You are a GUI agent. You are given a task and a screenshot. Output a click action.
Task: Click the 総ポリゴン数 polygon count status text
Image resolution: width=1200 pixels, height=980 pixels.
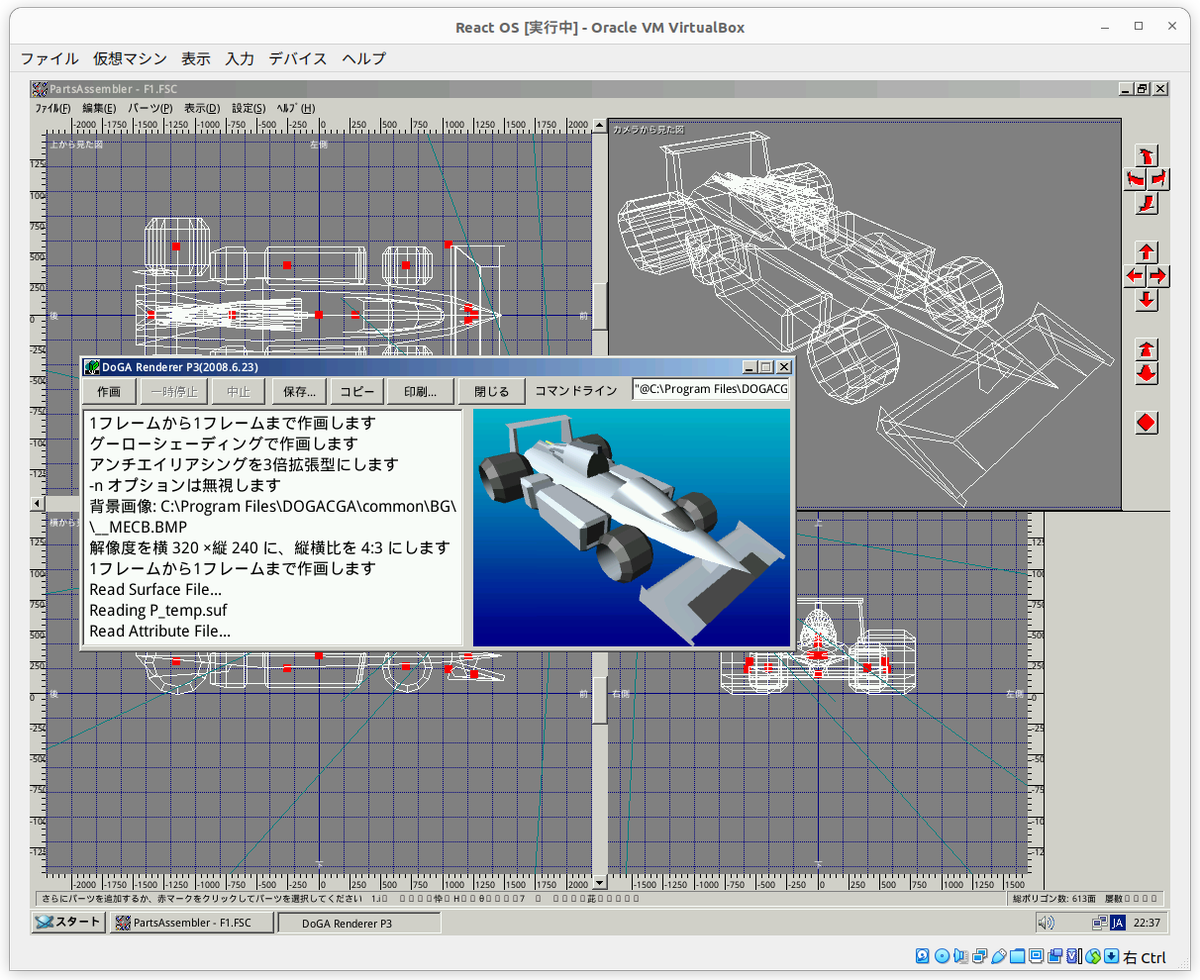tap(1054, 898)
